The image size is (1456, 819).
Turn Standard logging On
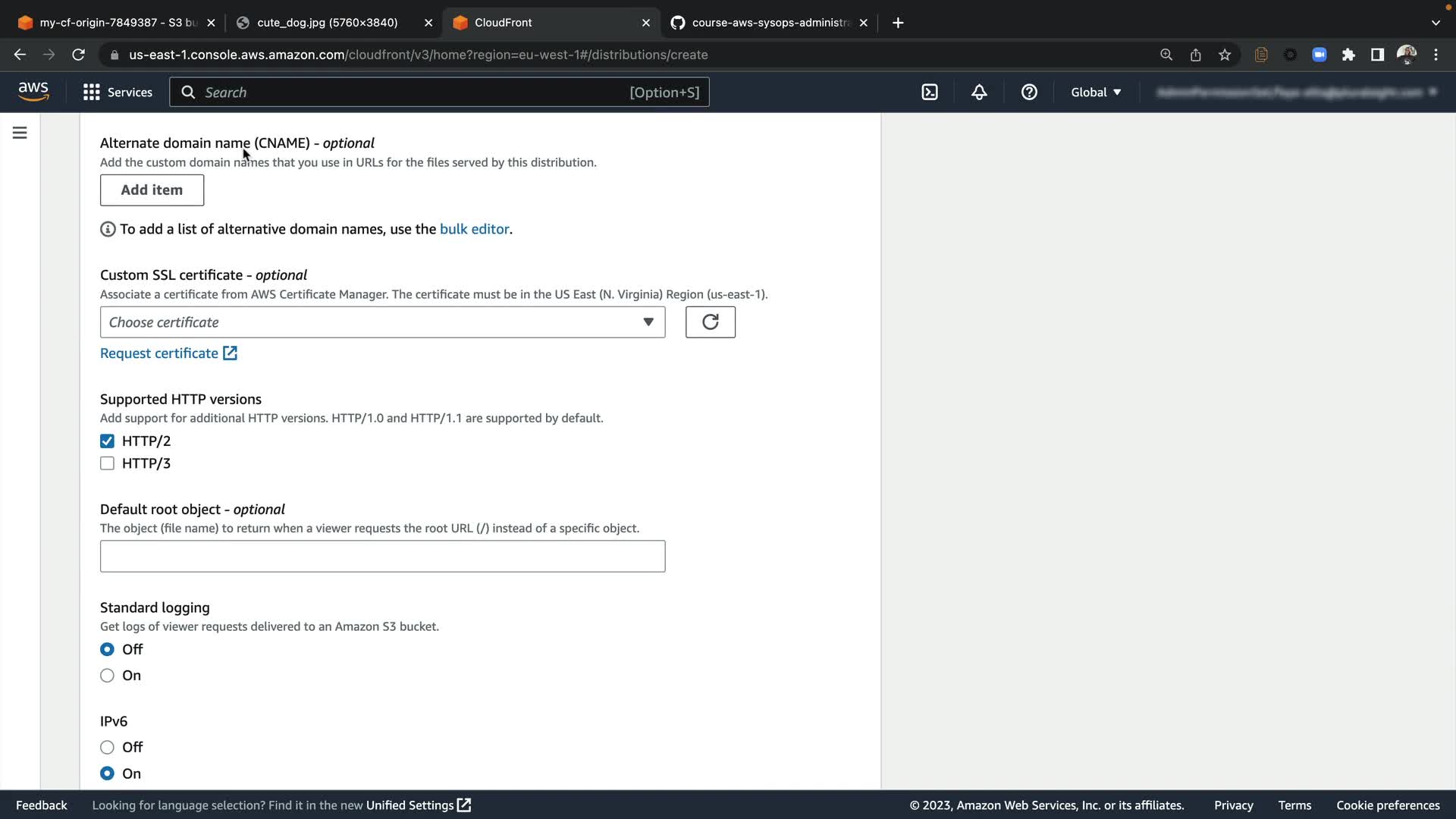click(x=107, y=676)
